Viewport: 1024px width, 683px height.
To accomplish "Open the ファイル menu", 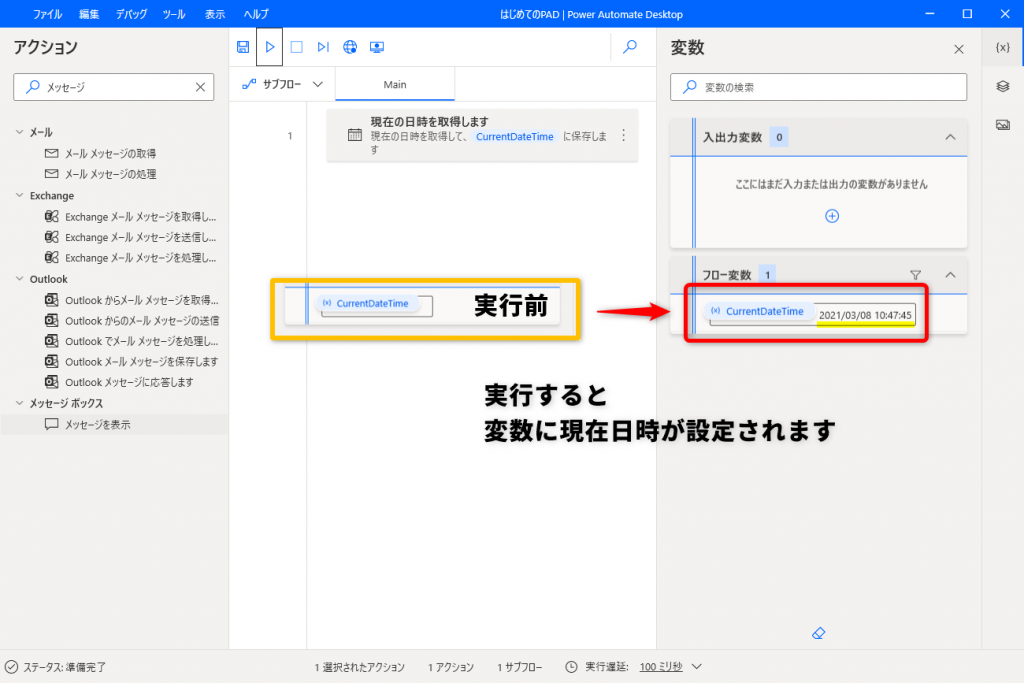I will click(47, 14).
